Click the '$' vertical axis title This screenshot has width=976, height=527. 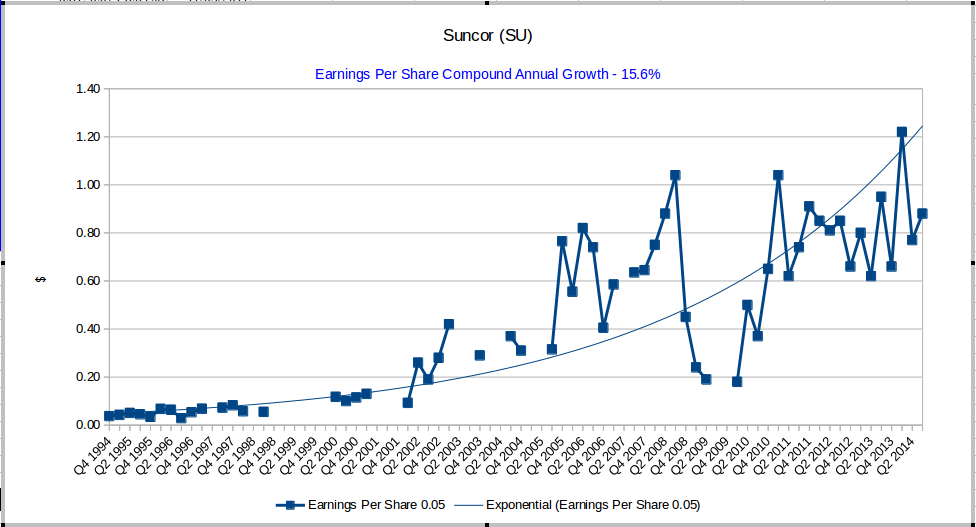(41, 280)
